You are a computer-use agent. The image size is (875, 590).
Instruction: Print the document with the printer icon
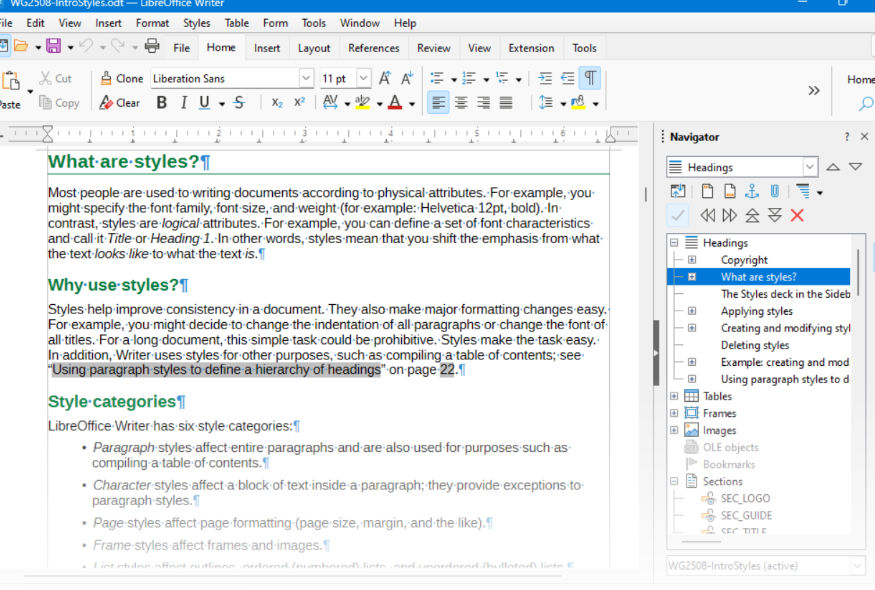[x=152, y=46]
